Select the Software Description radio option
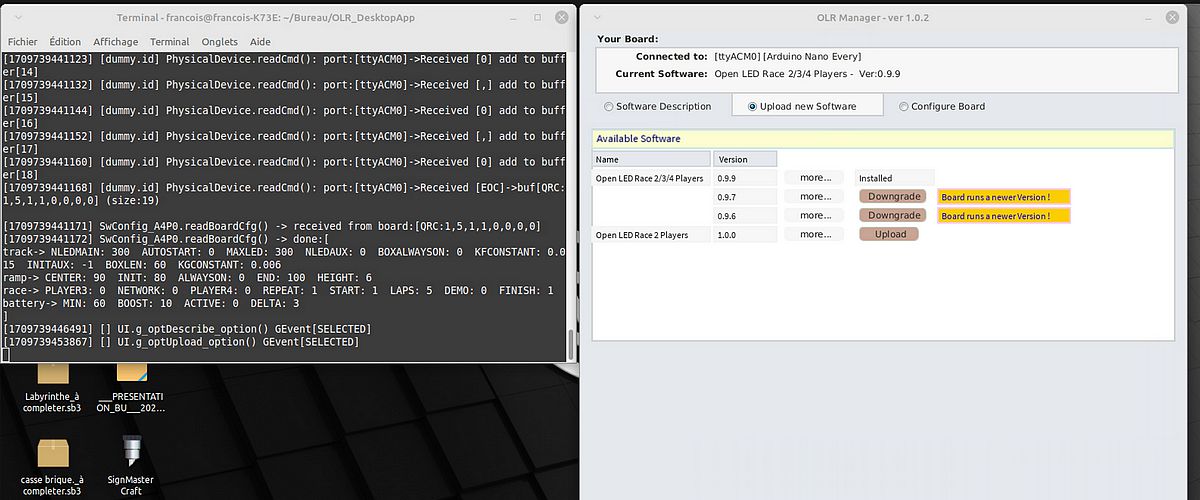The image size is (1200, 500). 658,106
